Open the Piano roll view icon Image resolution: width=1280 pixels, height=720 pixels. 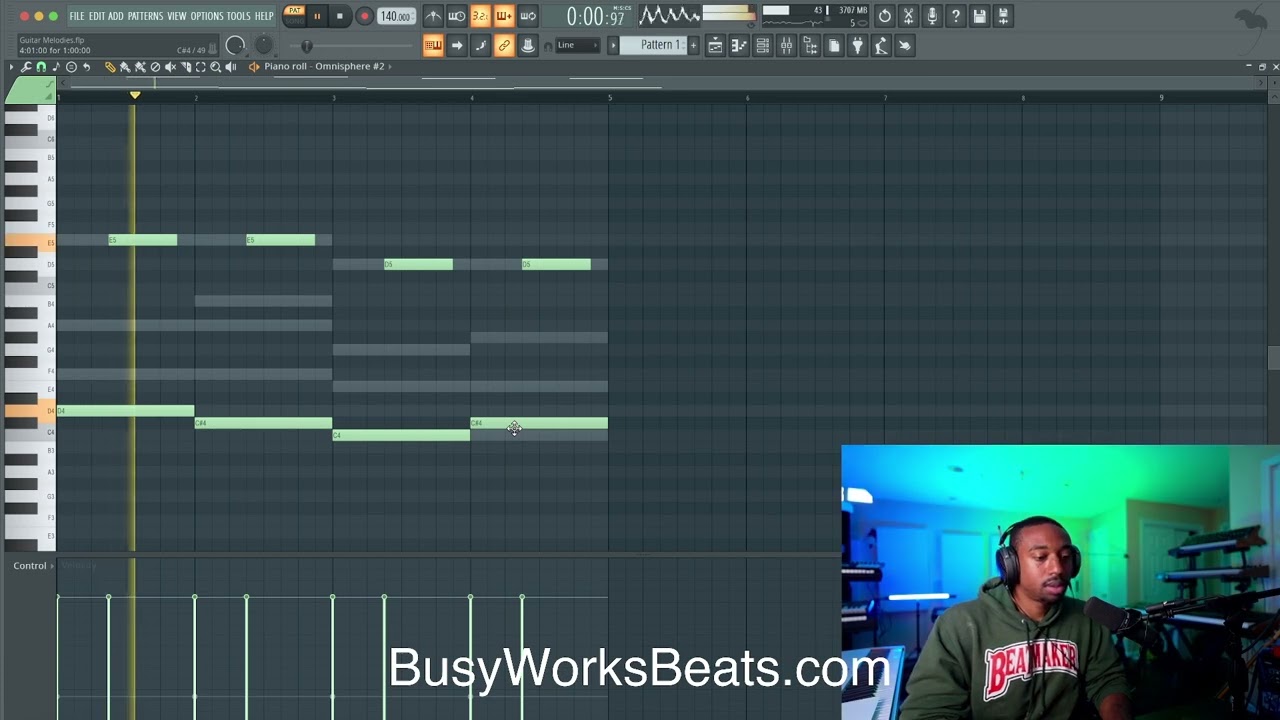tap(739, 45)
